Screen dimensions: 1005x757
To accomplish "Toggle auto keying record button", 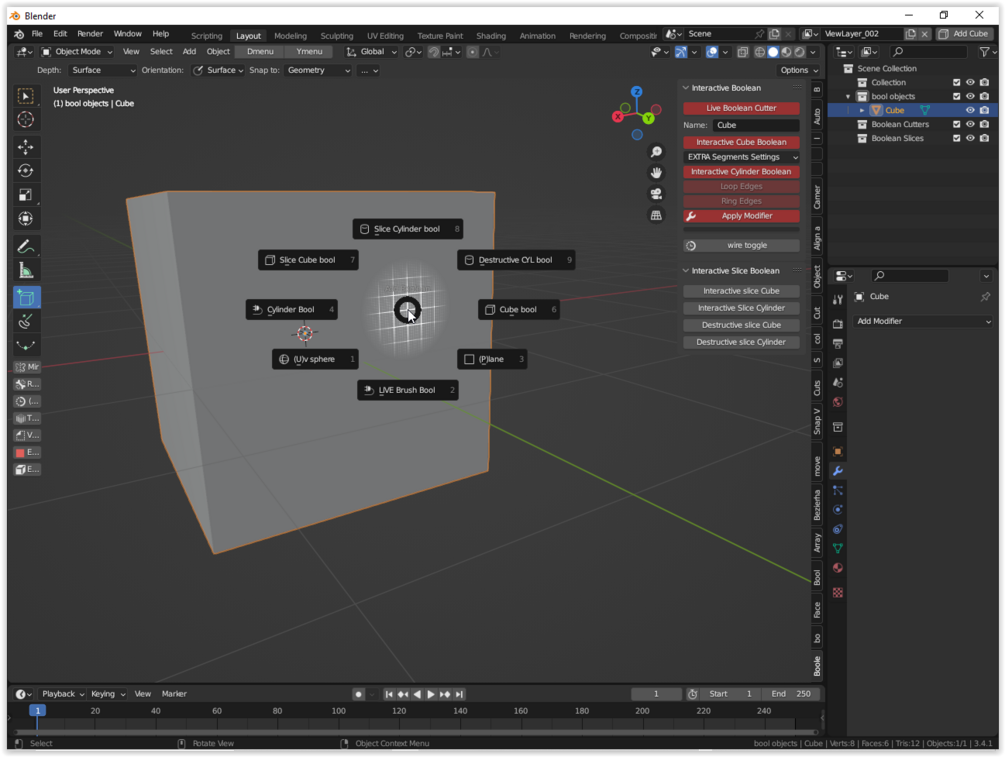I will tap(358, 694).
